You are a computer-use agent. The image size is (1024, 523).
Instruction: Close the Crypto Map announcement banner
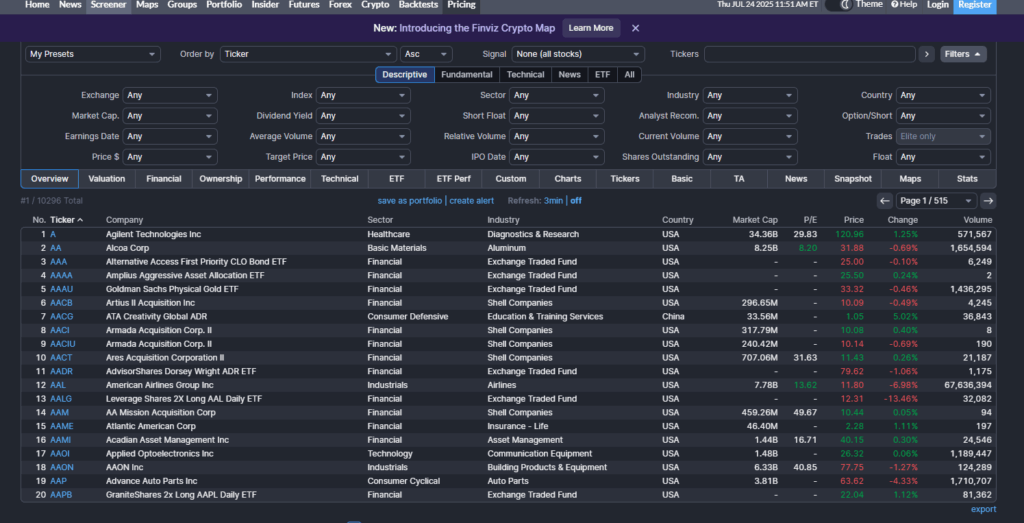tap(635, 28)
